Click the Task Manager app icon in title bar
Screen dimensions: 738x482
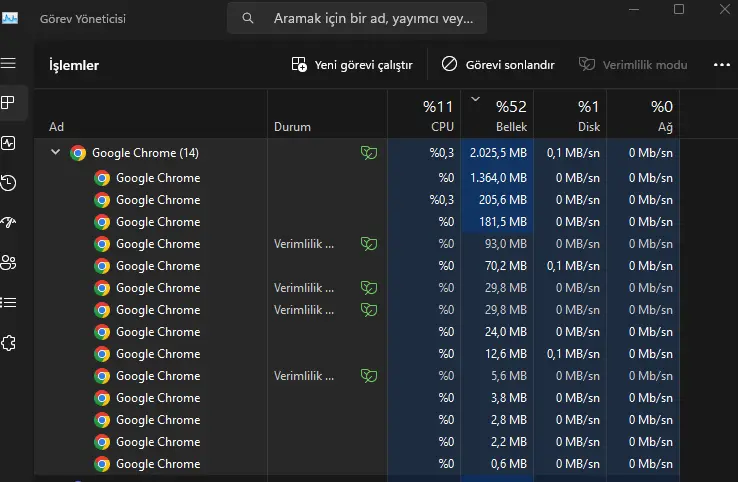[x=10, y=18]
